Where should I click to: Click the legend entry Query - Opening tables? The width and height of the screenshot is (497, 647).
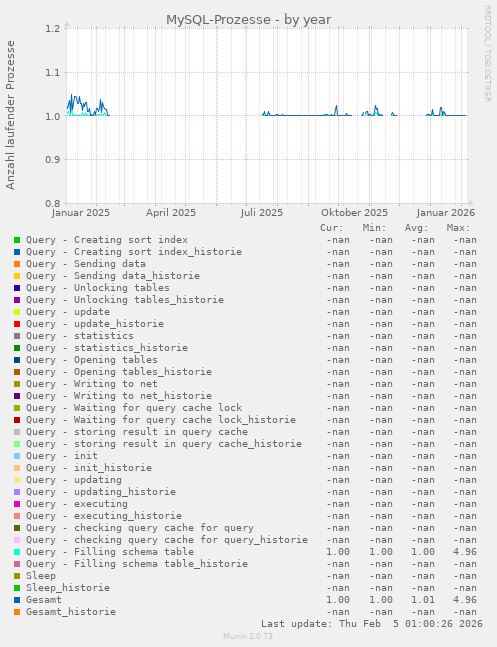[92, 360]
